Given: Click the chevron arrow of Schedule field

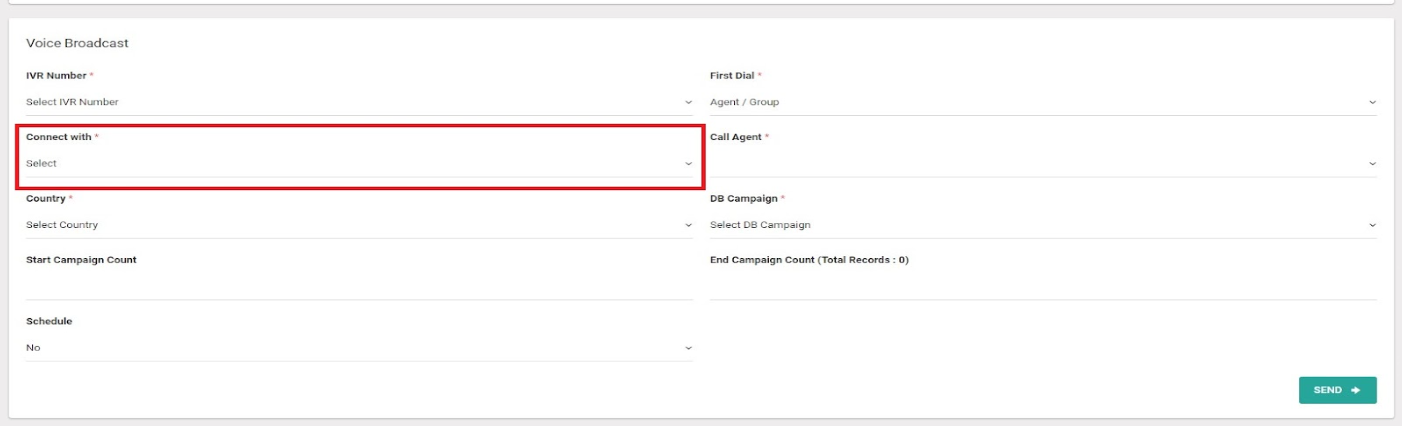Looking at the screenshot, I should (x=688, y=348).
